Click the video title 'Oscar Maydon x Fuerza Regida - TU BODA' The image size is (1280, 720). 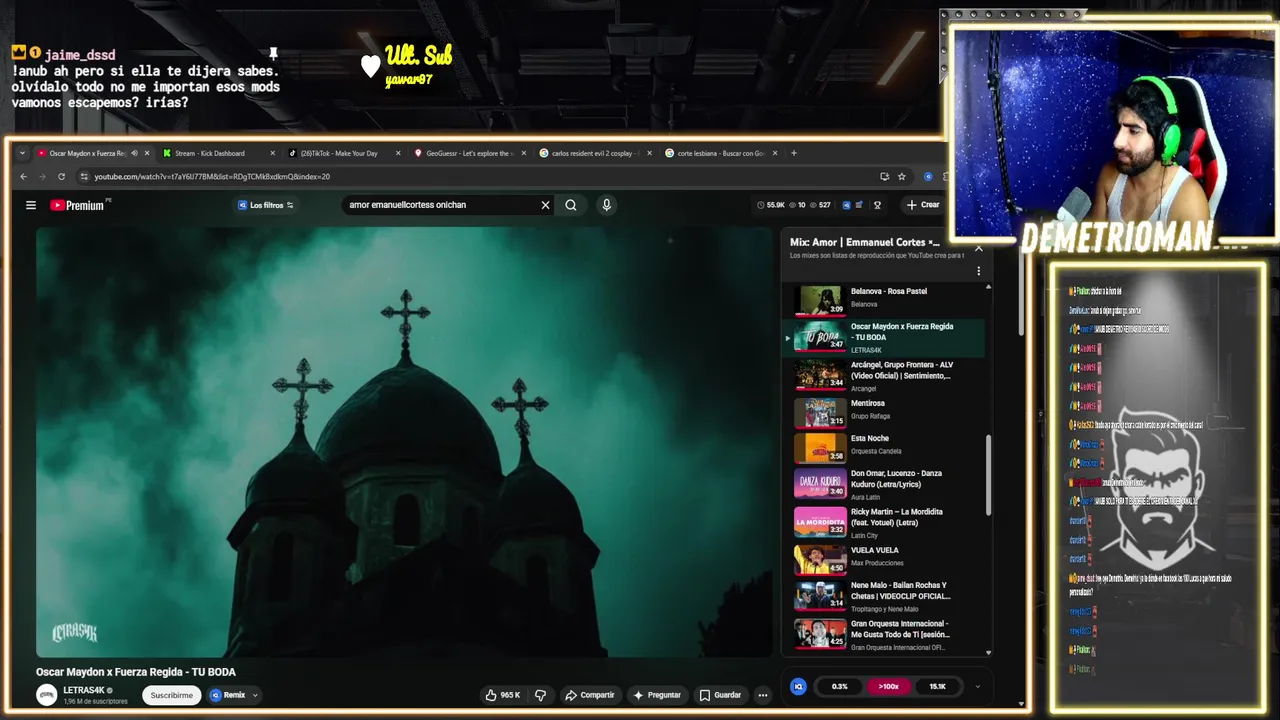pos(136,672)
